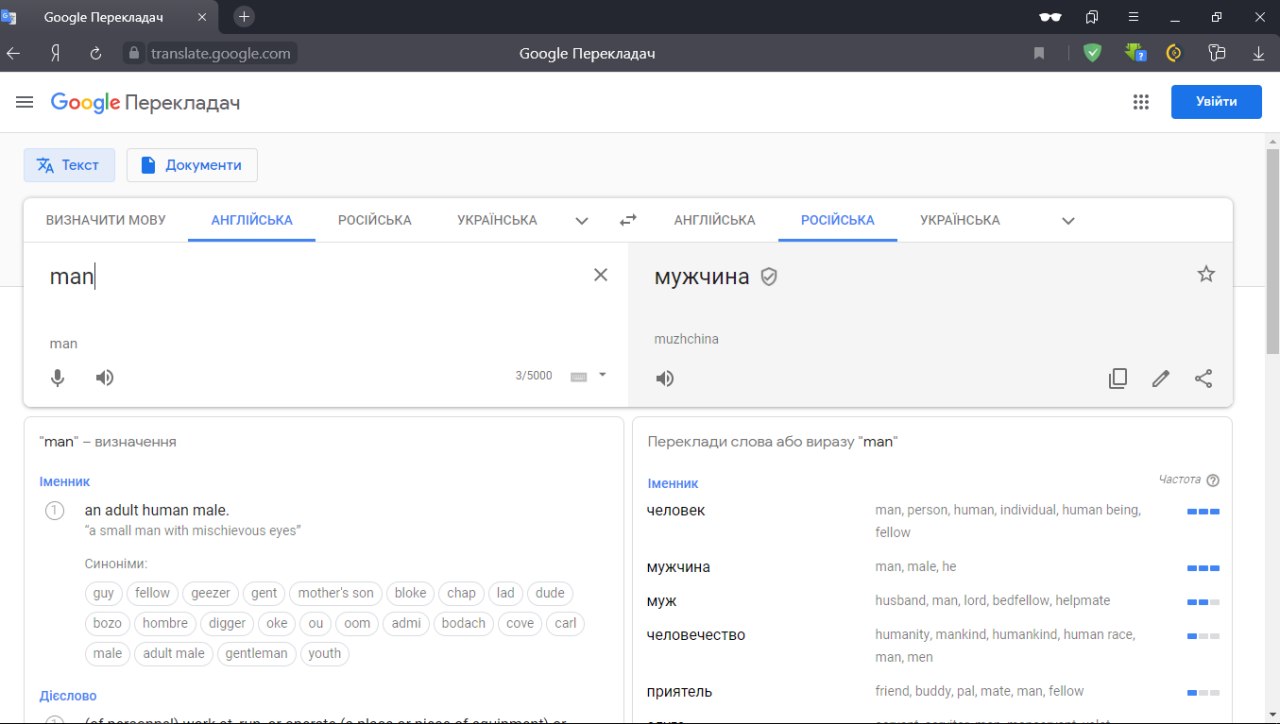Click the reverse translation "buddy"
1280x724 pixels.
pyautogui.click(x=933, y=691)
